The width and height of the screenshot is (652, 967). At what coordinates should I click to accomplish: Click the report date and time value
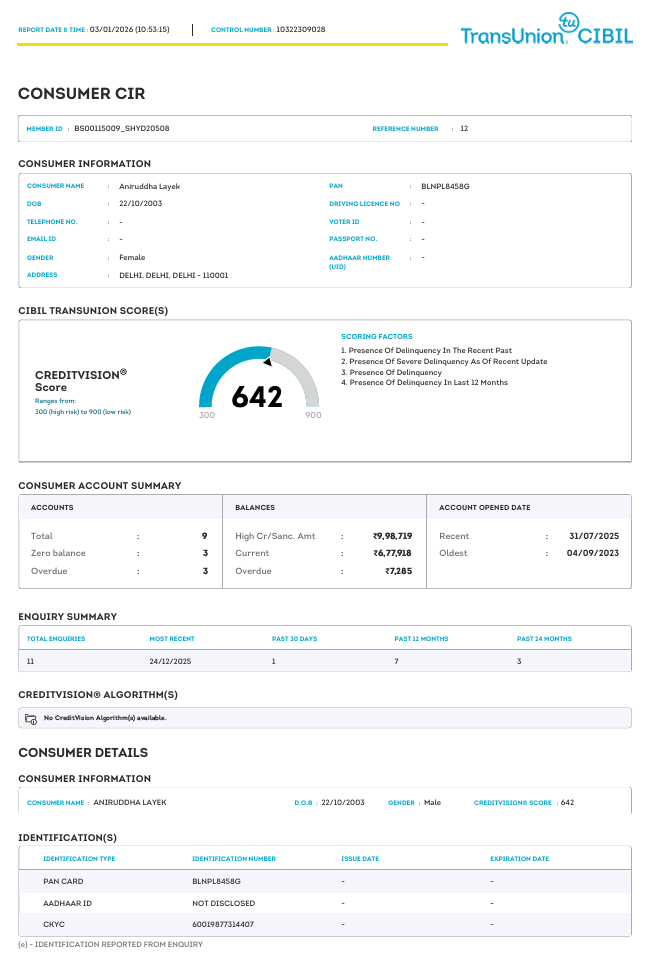coord(129,29)
